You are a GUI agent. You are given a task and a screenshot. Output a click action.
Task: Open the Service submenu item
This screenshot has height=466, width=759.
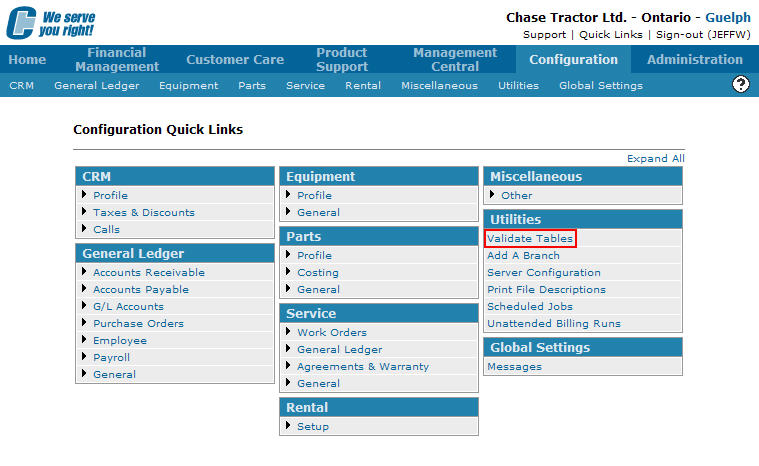pos(305,86)
